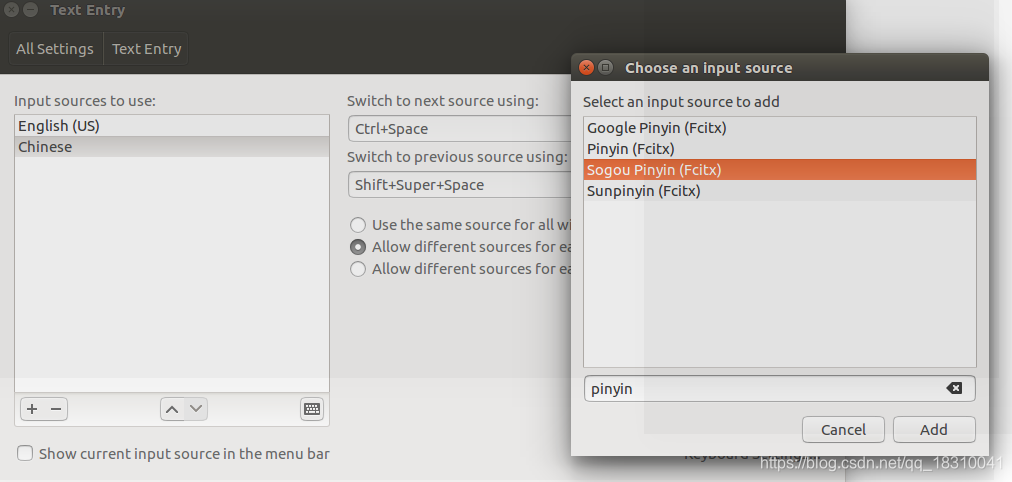The height and width of the screenshot is (482, 1012).
Task: Move selected input source down
Action: click(196, 409)
